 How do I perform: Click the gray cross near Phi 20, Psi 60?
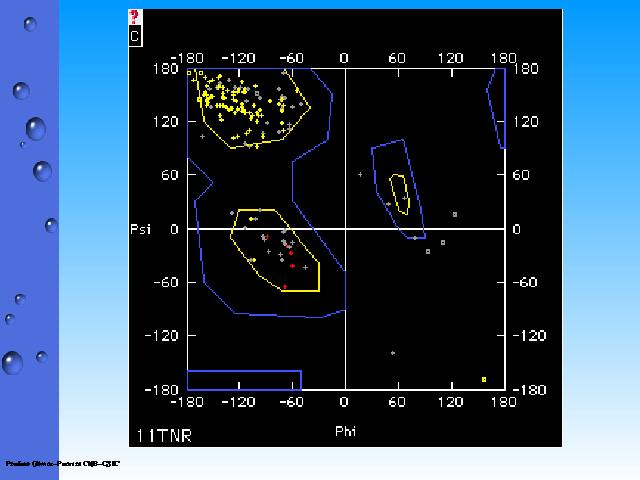pyautogui.click(x=360, y=175)
